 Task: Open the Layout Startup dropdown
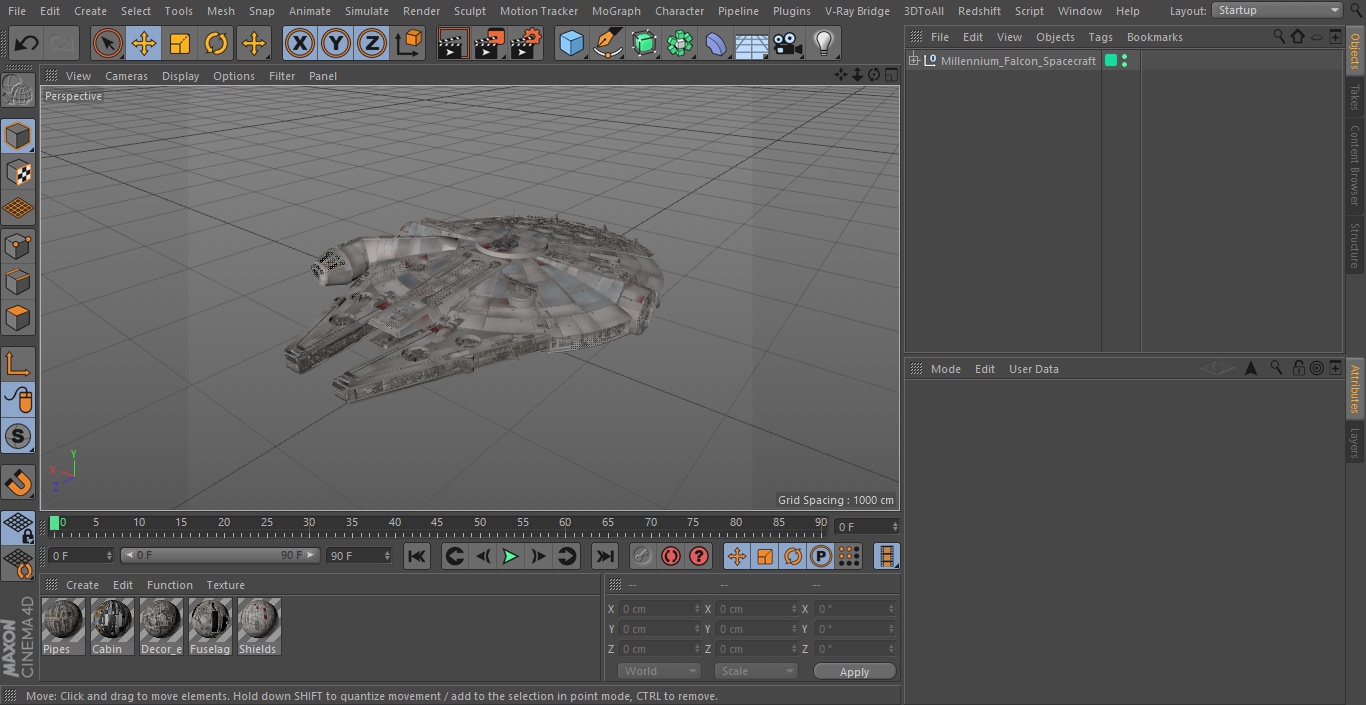1277,10
